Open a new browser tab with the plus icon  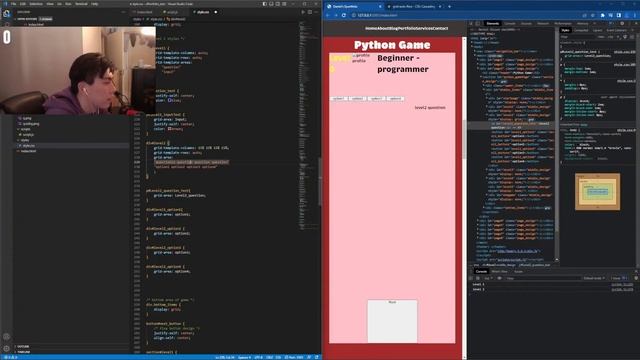pyautogui.click(x=449, y=7)
